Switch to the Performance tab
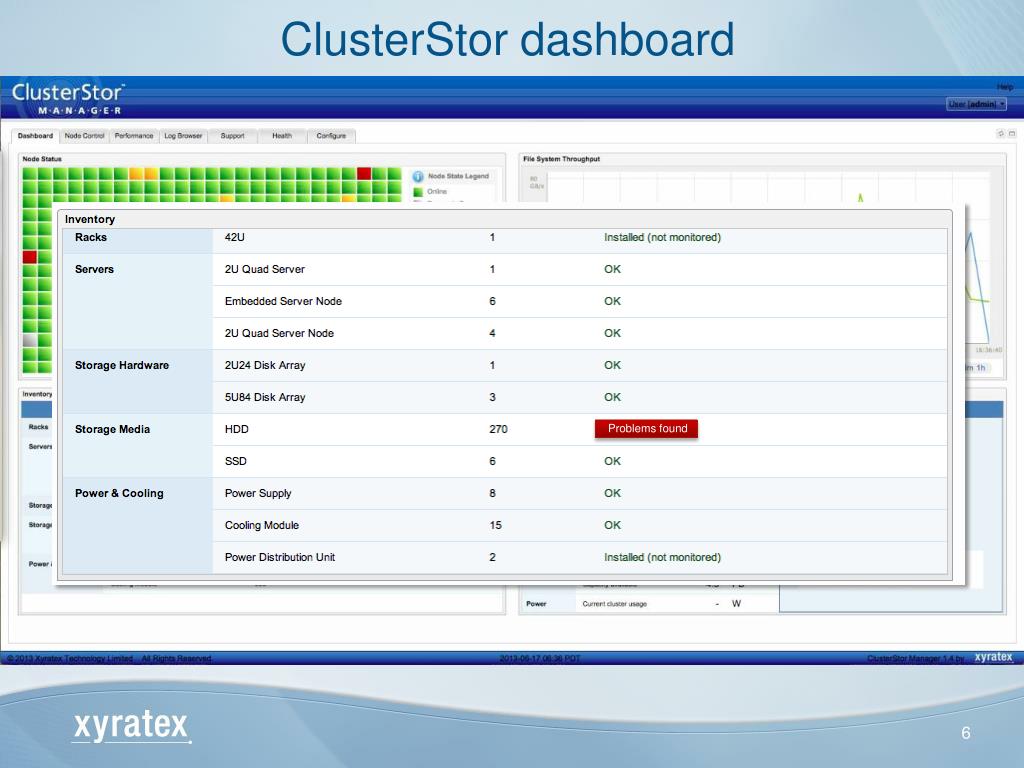 (134, 136)
